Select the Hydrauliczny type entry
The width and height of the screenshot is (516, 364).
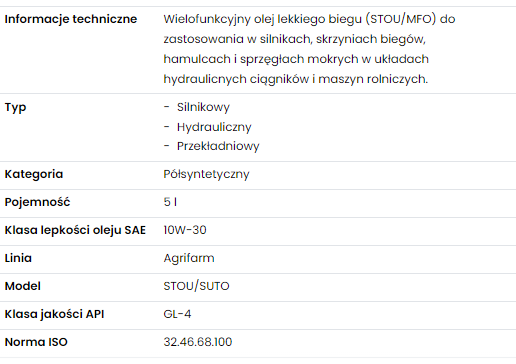click(214, 127)
